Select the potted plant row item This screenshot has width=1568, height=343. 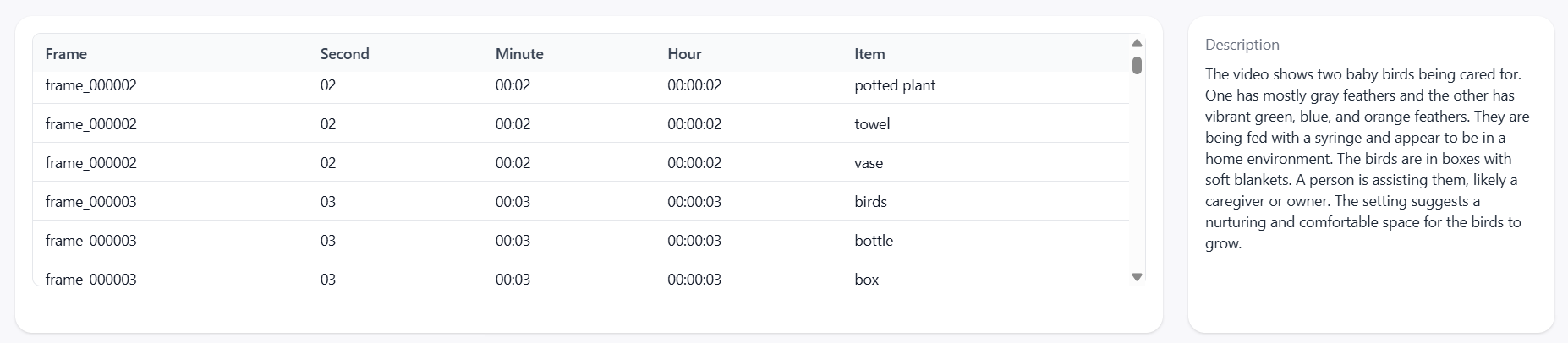point(895,85)
